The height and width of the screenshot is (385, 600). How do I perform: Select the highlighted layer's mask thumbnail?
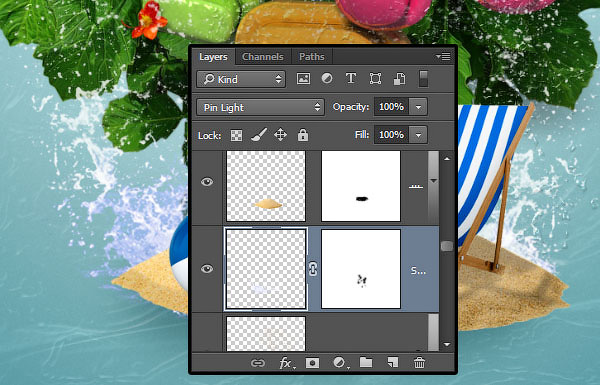(x=361, y=269)
